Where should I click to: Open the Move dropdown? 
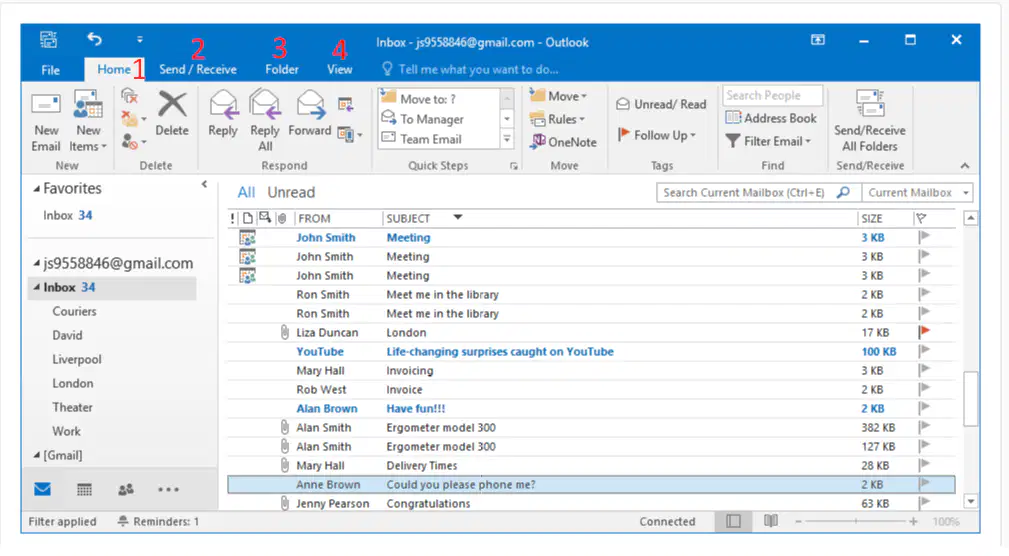pyautogui.click(x=558, y=96)
